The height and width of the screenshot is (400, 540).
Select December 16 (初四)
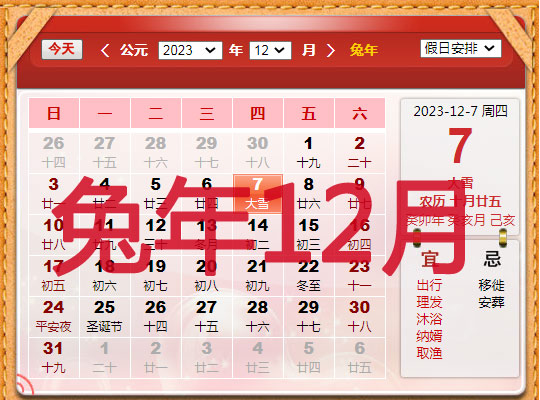[x=360, y=235]
